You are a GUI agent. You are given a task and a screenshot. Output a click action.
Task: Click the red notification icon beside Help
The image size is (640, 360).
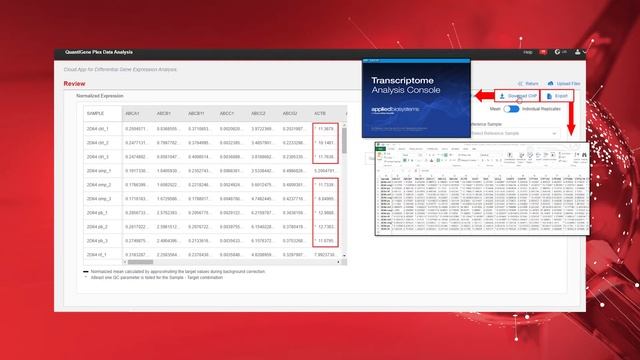[543, 52]
